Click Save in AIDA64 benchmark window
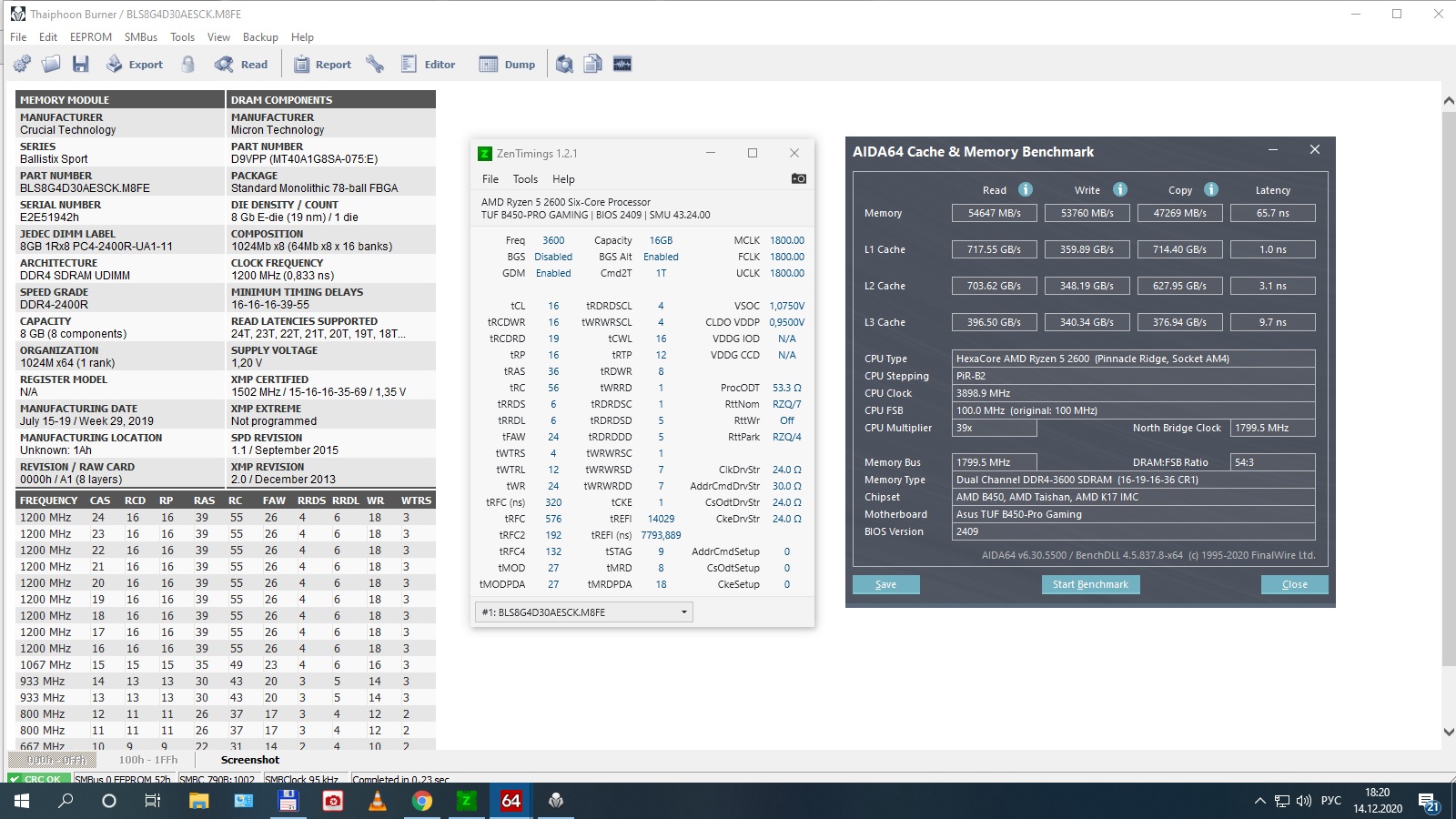 pos(885,584)
